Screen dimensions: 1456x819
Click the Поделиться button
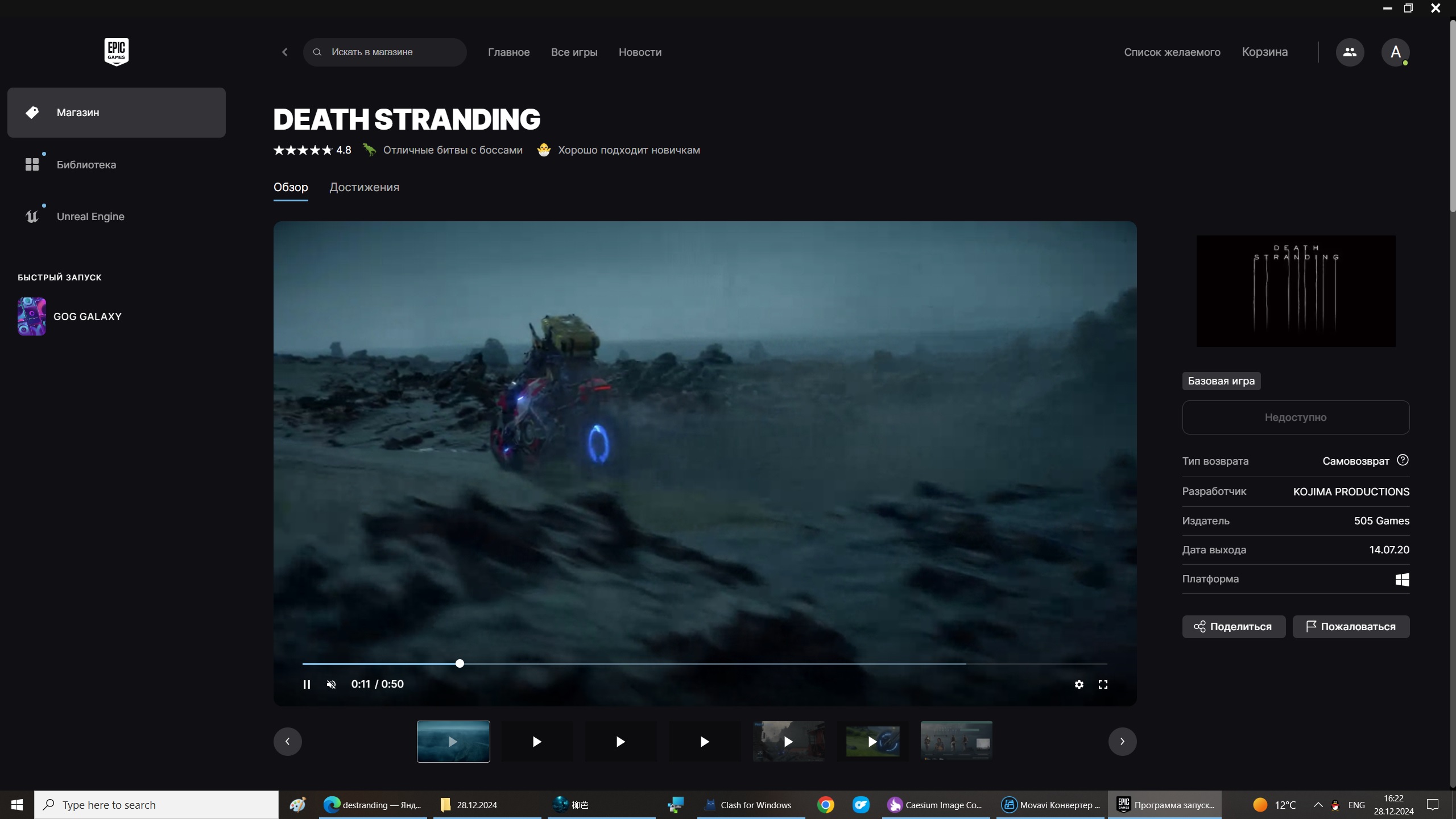pyautogui.click(x=1233, y=626)
